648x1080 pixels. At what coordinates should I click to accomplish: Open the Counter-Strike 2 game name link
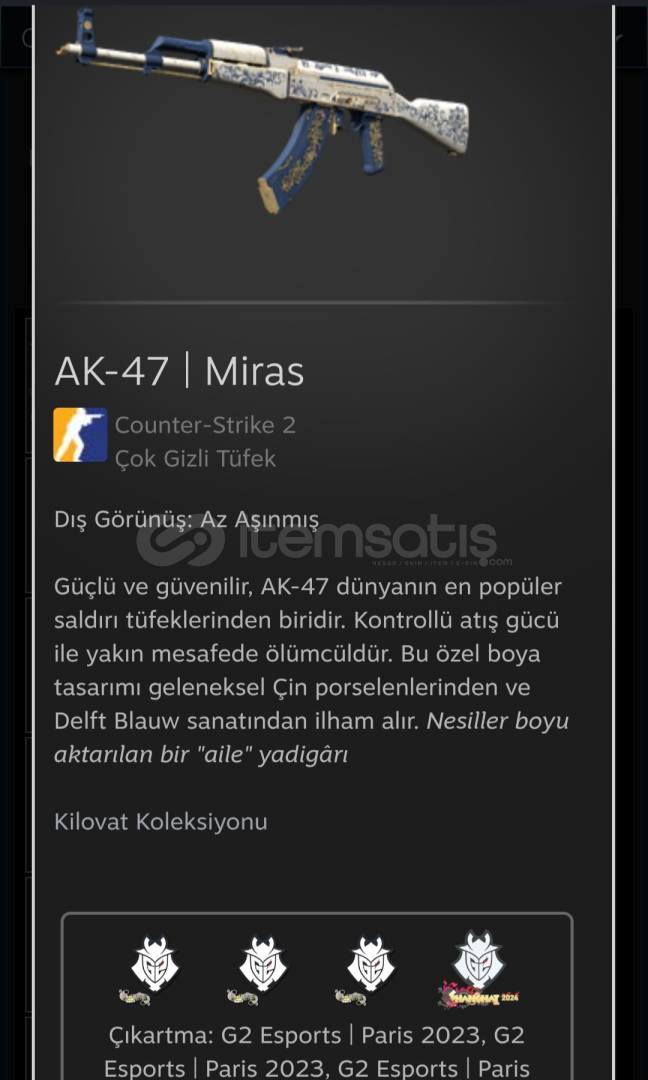pos(205,425)
